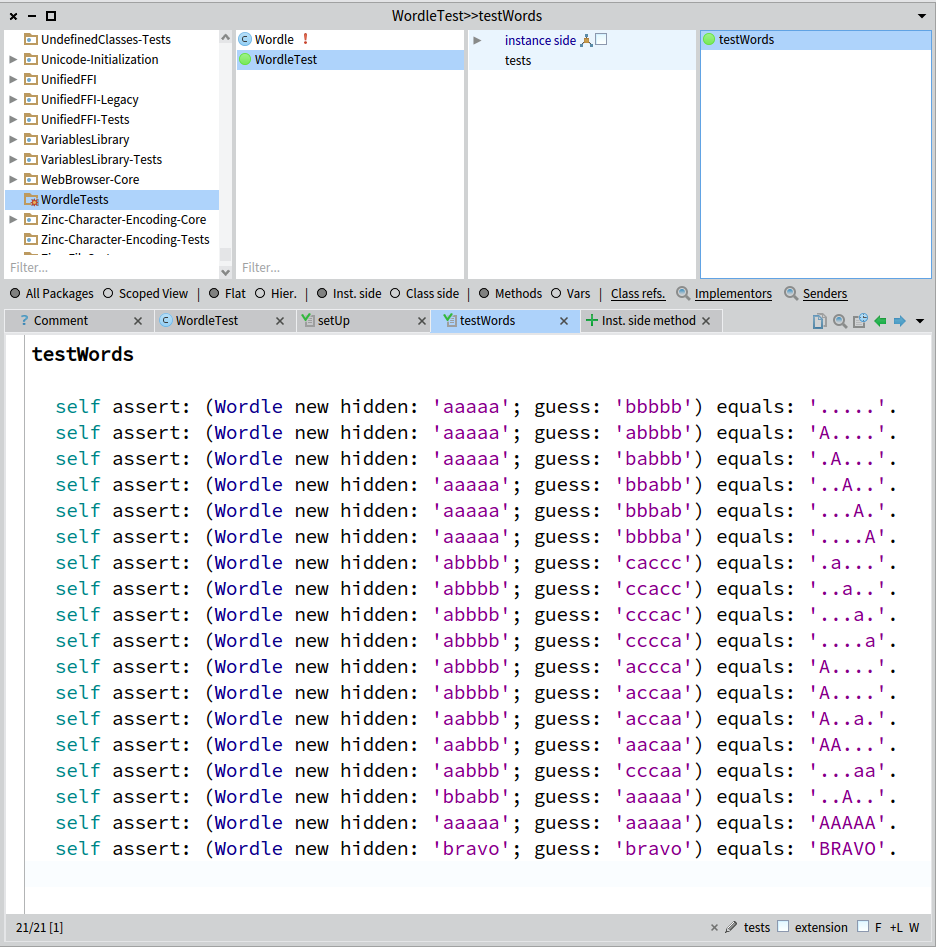
Task: Click the tests protocol label in status bar
Action: 757,928
